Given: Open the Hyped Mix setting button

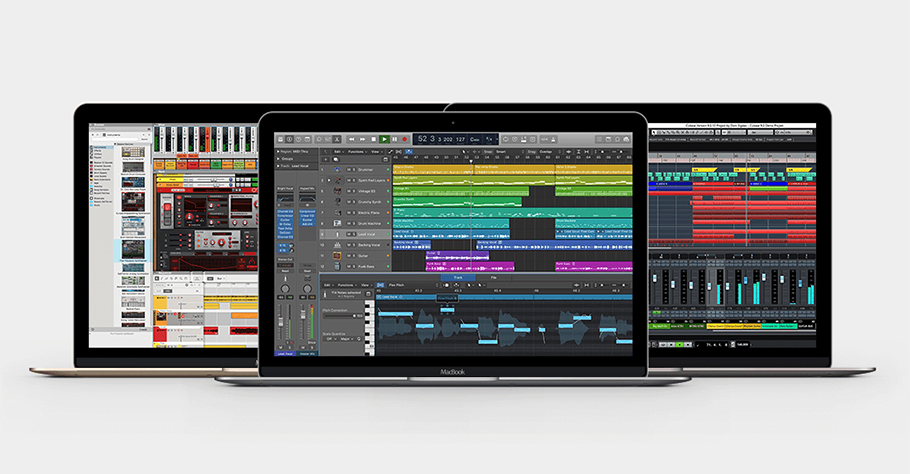Looking at the screenshot, I should coord(308,189).
